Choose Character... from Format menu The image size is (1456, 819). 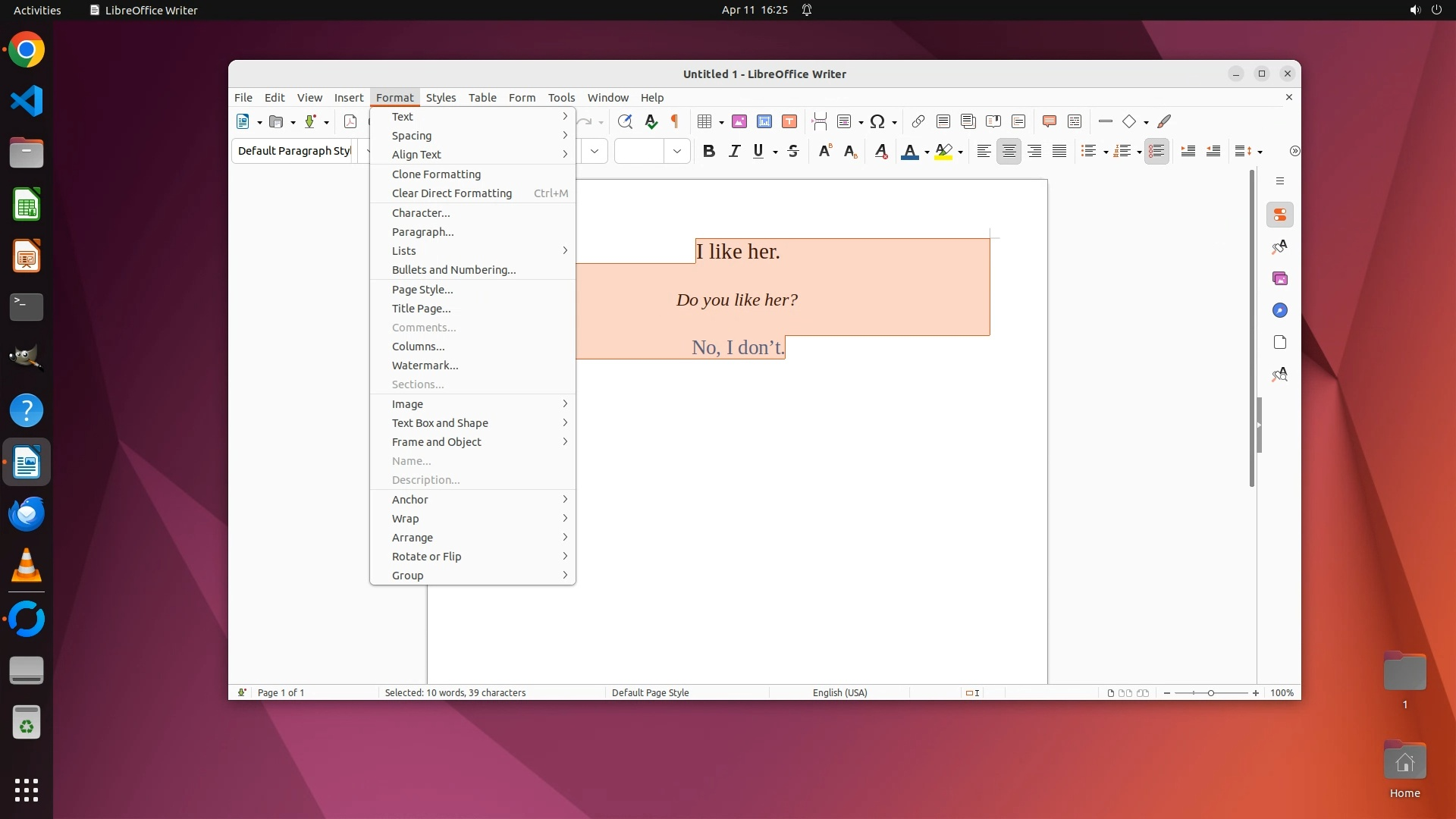point(421,213)
